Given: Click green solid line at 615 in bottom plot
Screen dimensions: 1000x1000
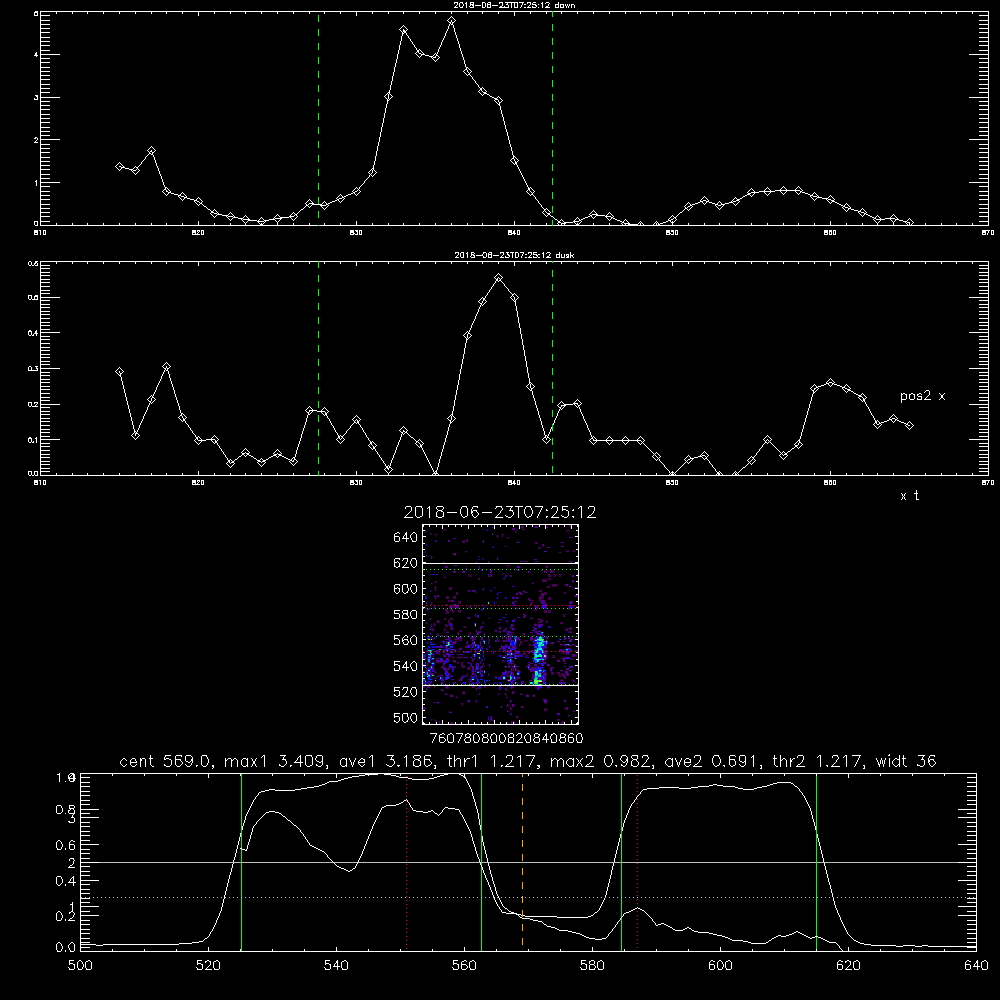Looking at the screenshot, I should [x=816, y=861].
